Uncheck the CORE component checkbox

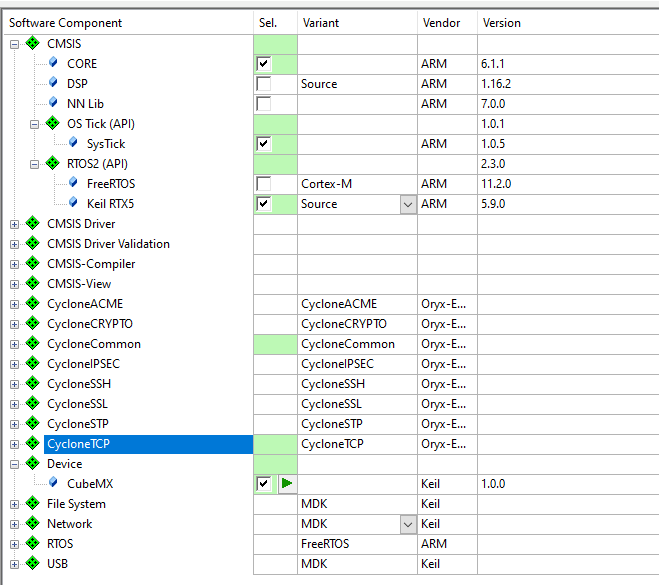coord(264,64)
